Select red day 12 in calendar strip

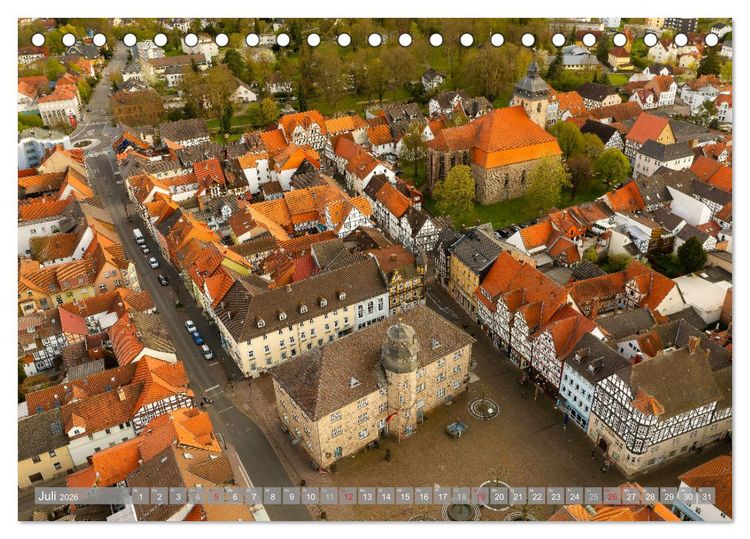point(348,496)
